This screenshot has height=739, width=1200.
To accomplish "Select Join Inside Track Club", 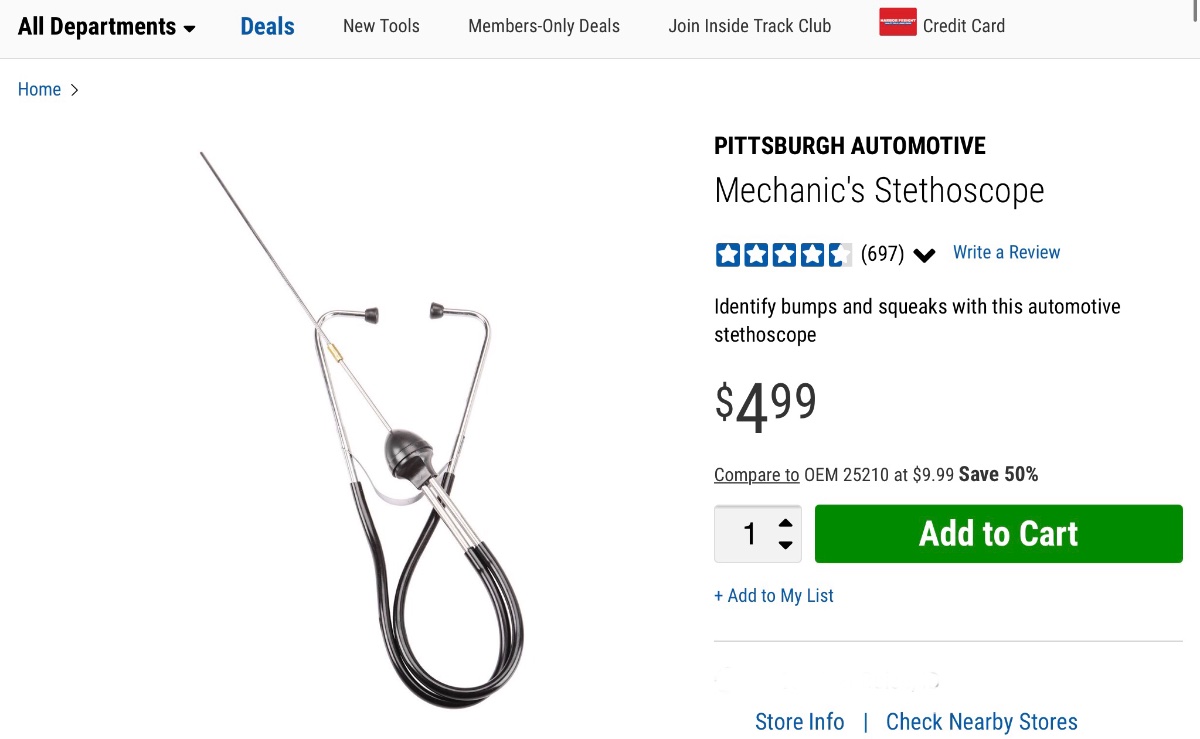I will tap(750, 26).
